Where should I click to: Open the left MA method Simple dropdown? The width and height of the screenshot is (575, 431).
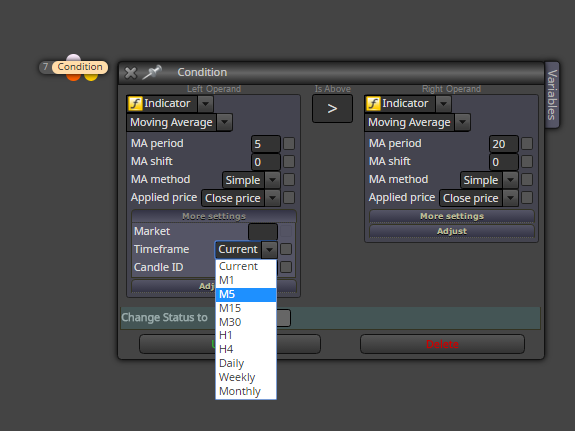272,180
